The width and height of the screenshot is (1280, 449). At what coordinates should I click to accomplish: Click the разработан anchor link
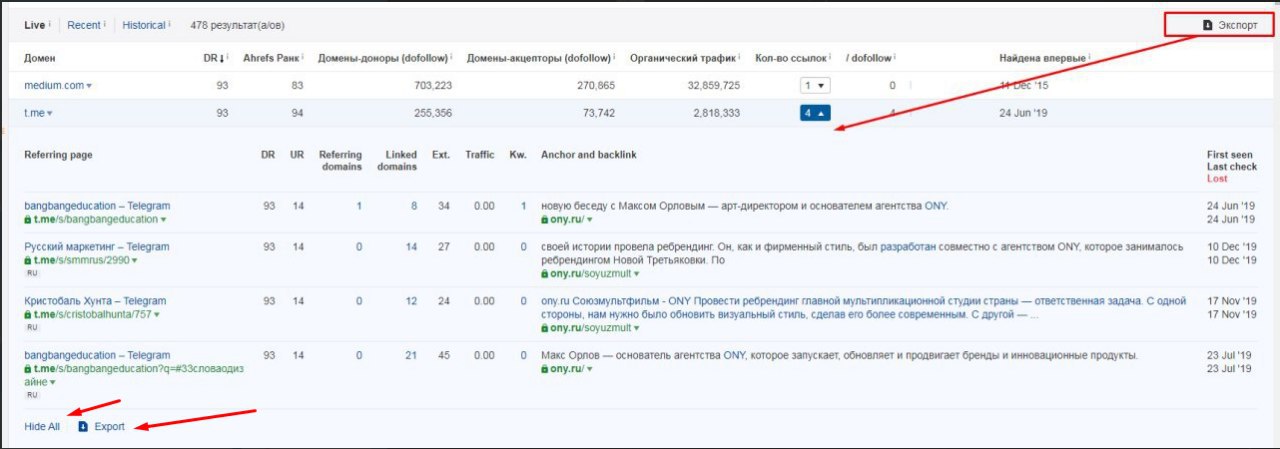click(906, 247)
